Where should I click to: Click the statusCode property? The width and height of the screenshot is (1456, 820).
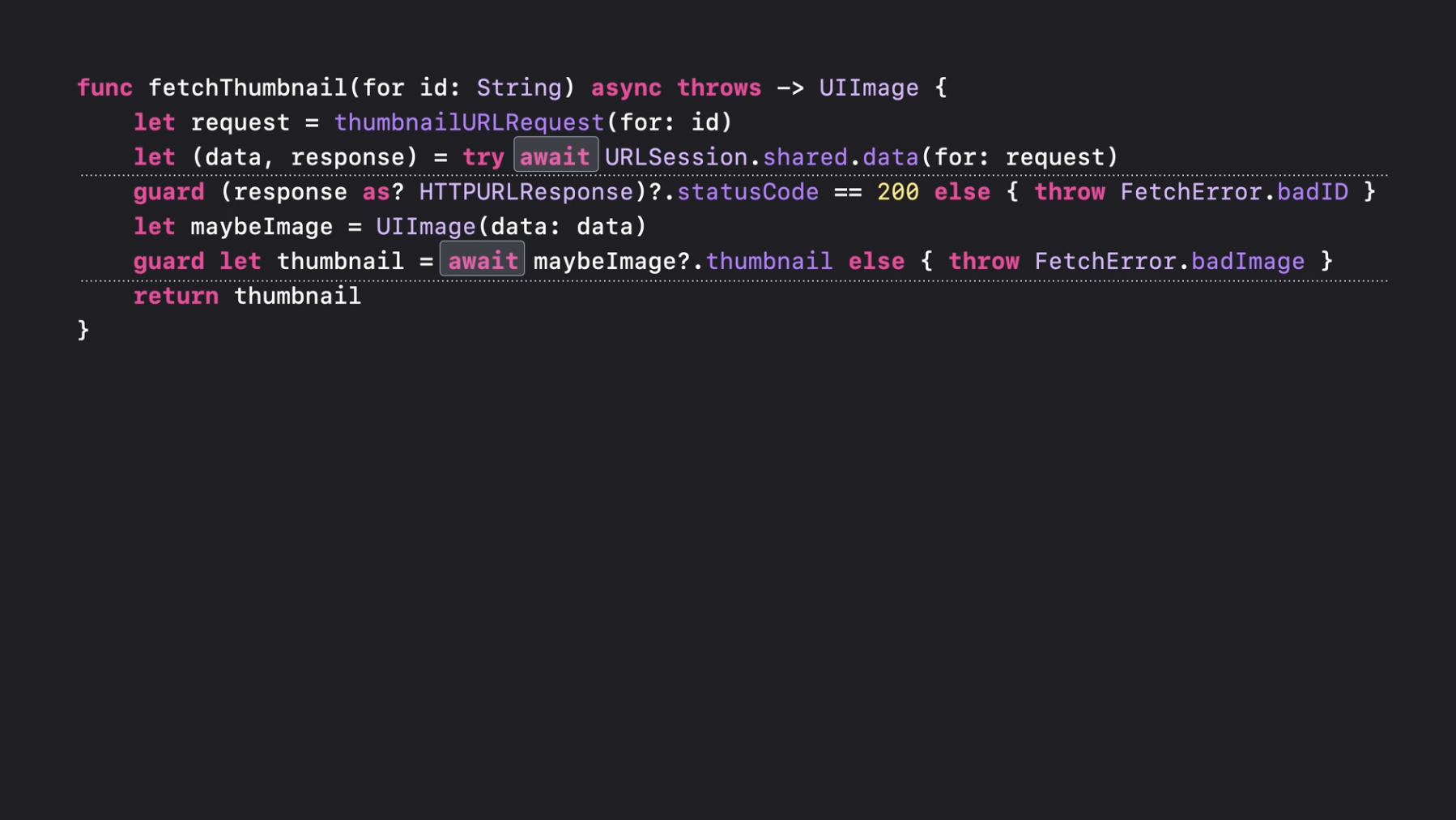tap(747, 192)
